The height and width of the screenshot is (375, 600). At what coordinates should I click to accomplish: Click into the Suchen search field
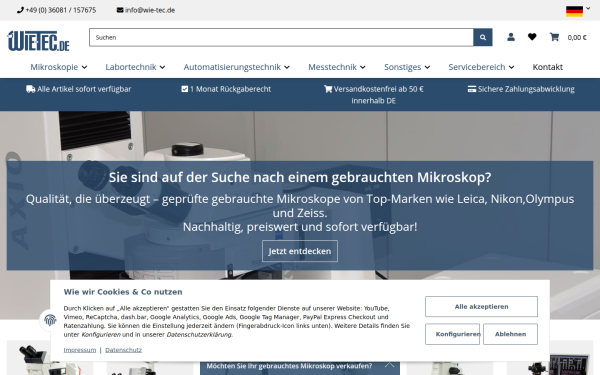(281, 38)
